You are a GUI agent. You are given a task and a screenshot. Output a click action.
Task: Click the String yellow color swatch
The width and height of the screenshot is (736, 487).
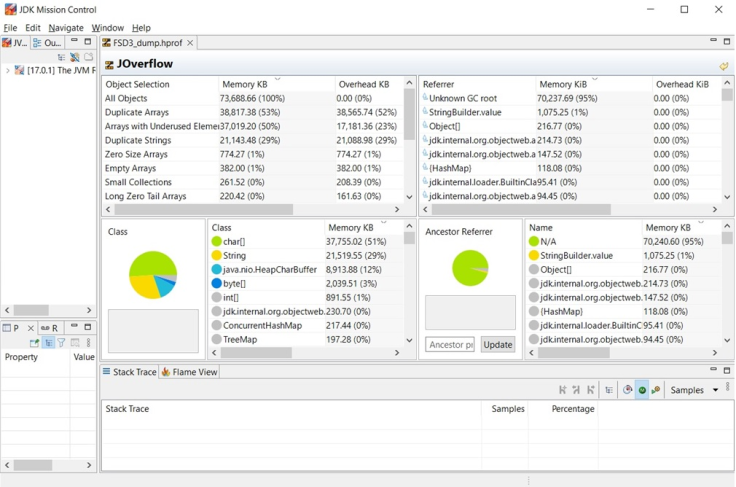coord(216,255)
